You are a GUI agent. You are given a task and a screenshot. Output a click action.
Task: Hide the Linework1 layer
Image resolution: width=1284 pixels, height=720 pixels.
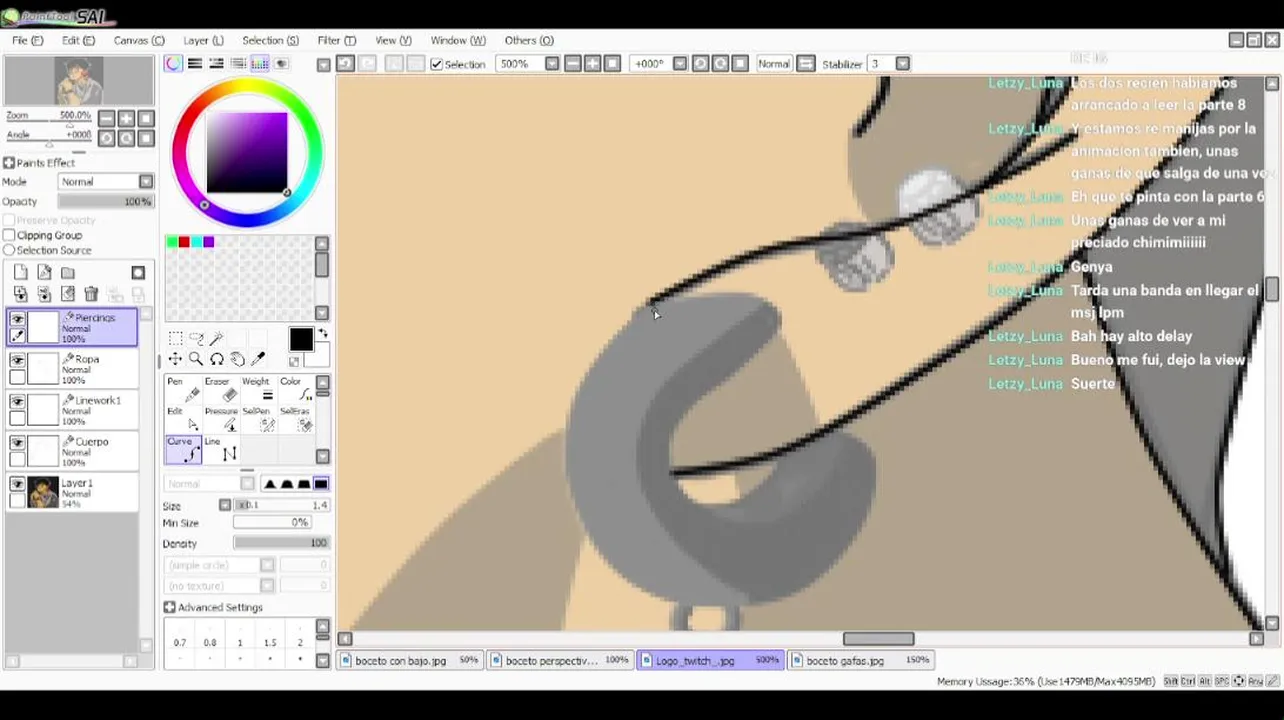click(x=17, y=401)
